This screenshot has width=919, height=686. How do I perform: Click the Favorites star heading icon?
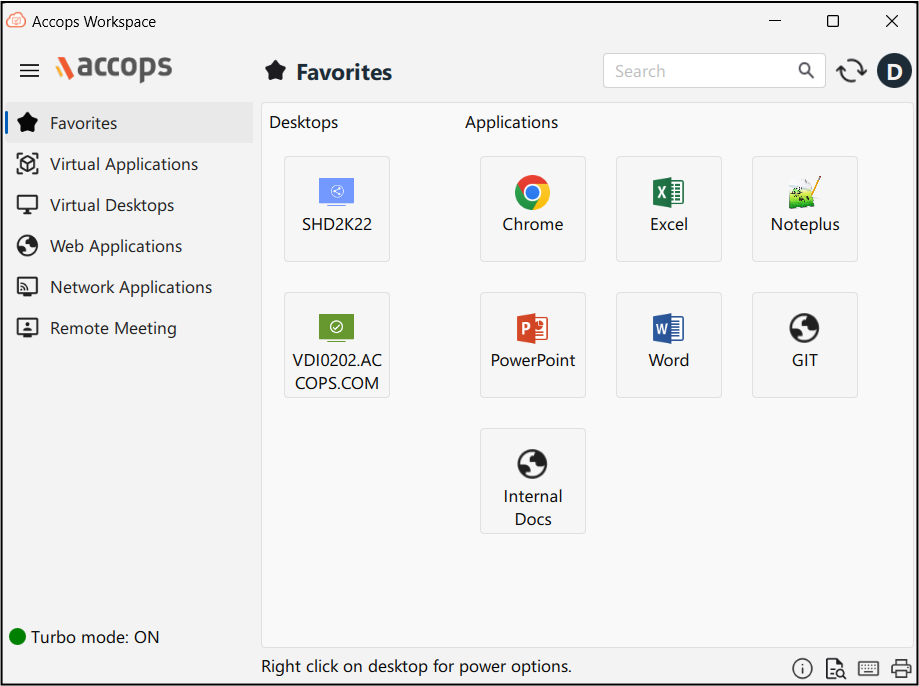[x=275, y=71]
